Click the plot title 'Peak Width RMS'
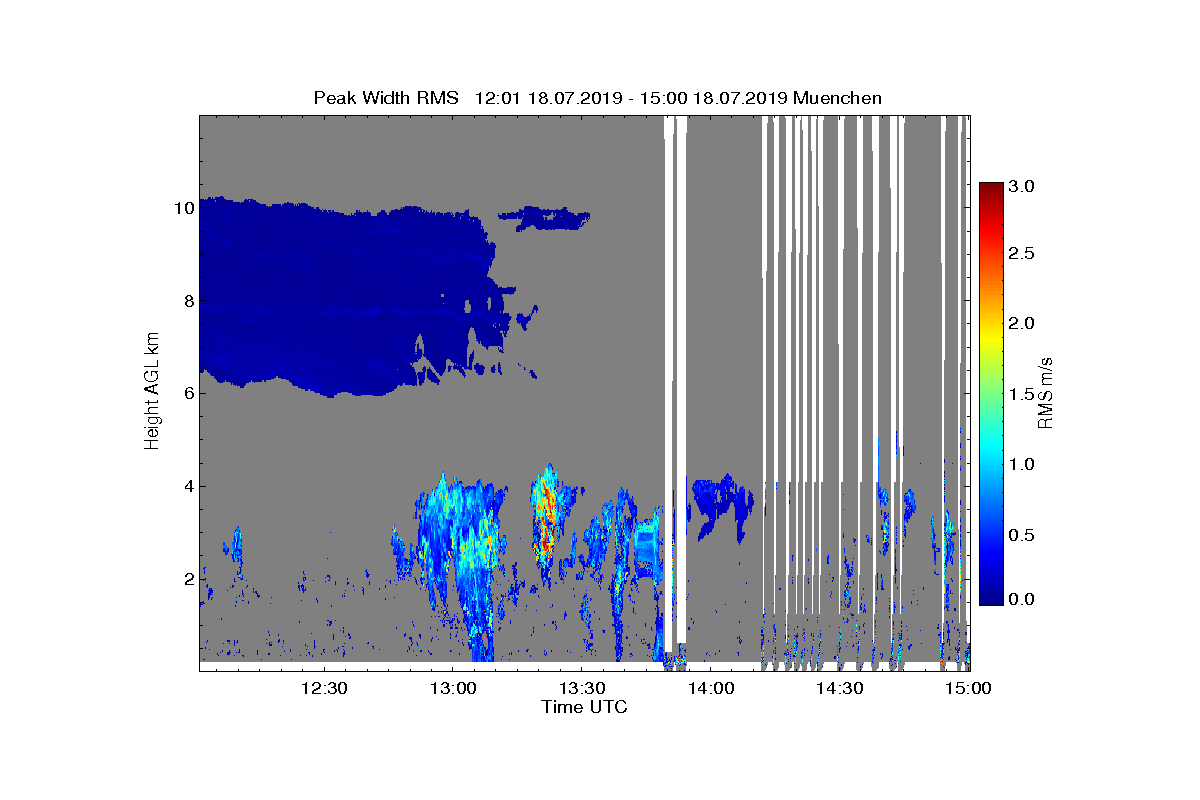Viewport: 1200px width, 800px height. tap(386, 98)
